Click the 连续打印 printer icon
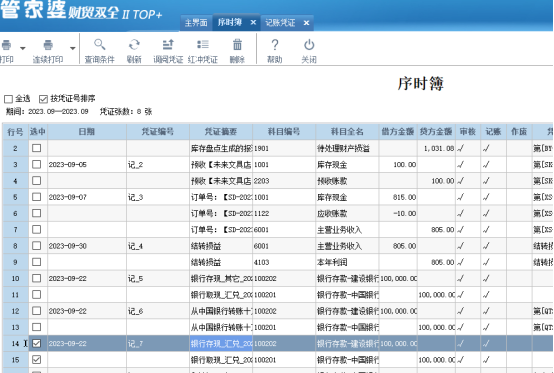Screen dimensions: 554x373 pos(48,45)
